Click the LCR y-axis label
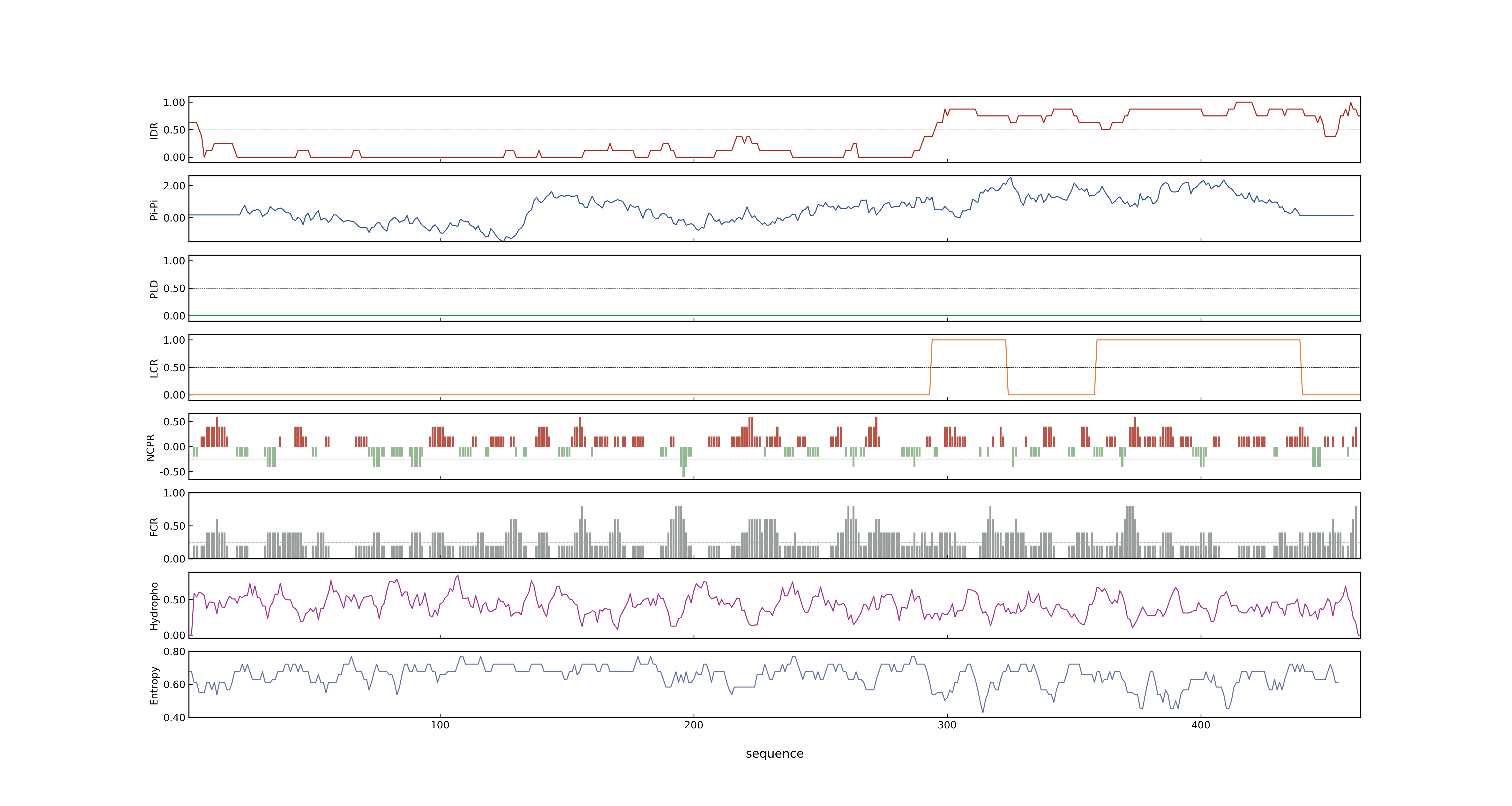 (x=154, y=368)
